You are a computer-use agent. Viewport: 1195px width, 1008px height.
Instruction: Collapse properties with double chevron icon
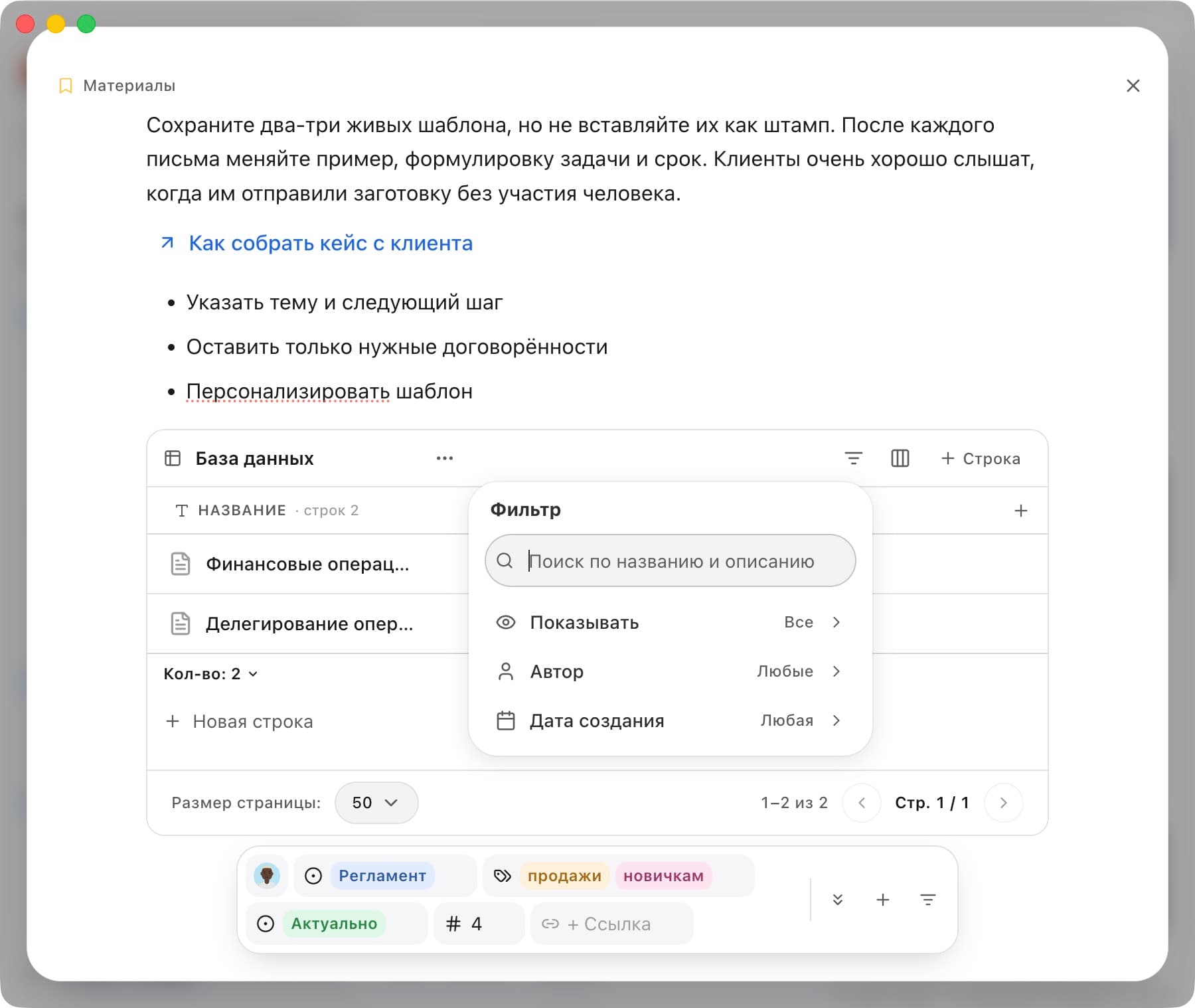click(x=838, y=900)
